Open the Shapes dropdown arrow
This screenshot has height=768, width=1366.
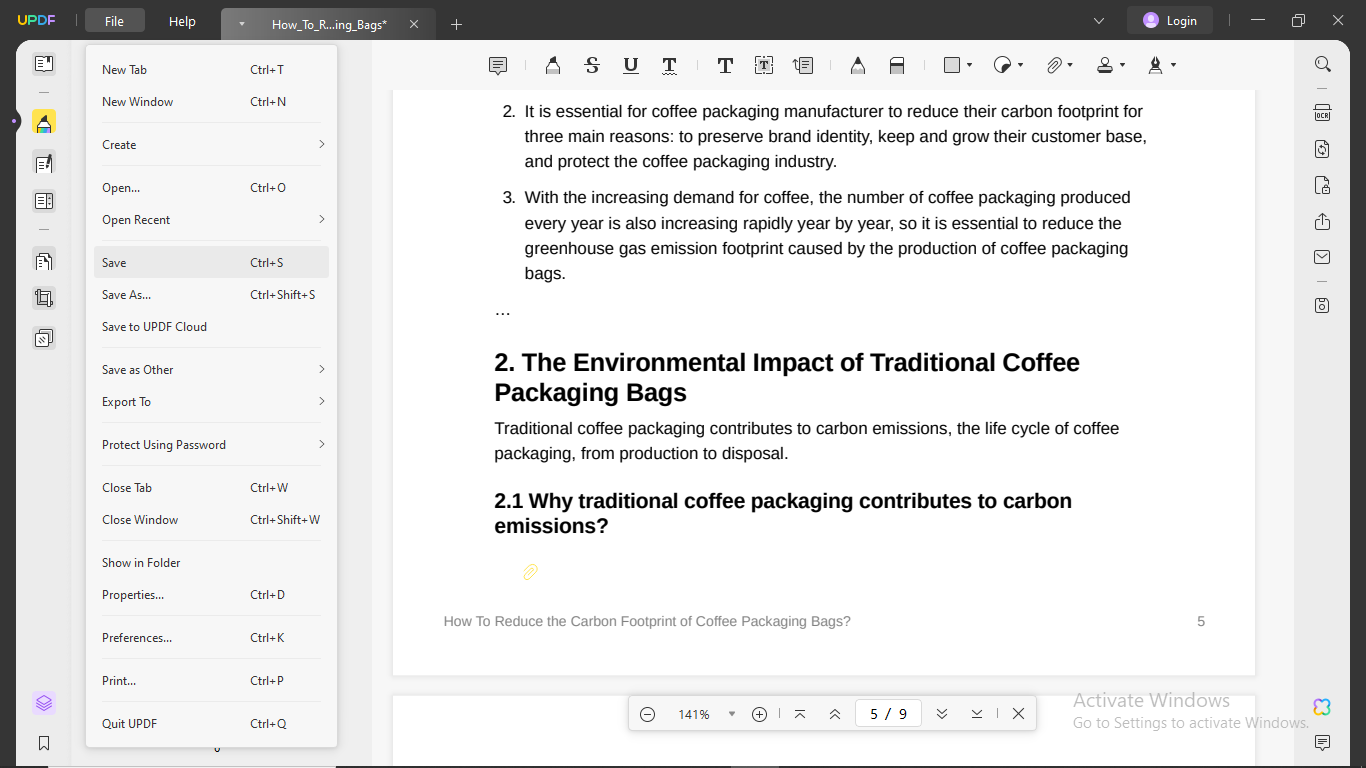[x=968, y=65]
